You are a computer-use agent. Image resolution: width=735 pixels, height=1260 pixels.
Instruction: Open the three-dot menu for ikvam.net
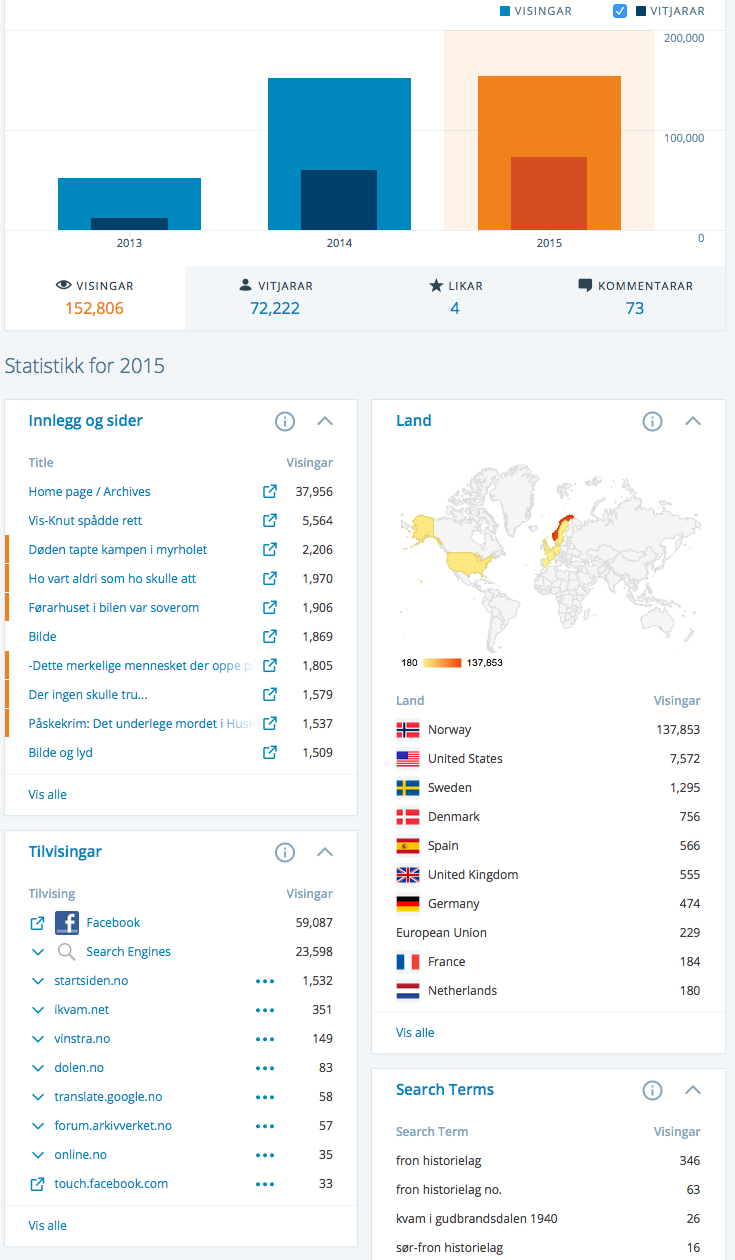(265, 1010)
